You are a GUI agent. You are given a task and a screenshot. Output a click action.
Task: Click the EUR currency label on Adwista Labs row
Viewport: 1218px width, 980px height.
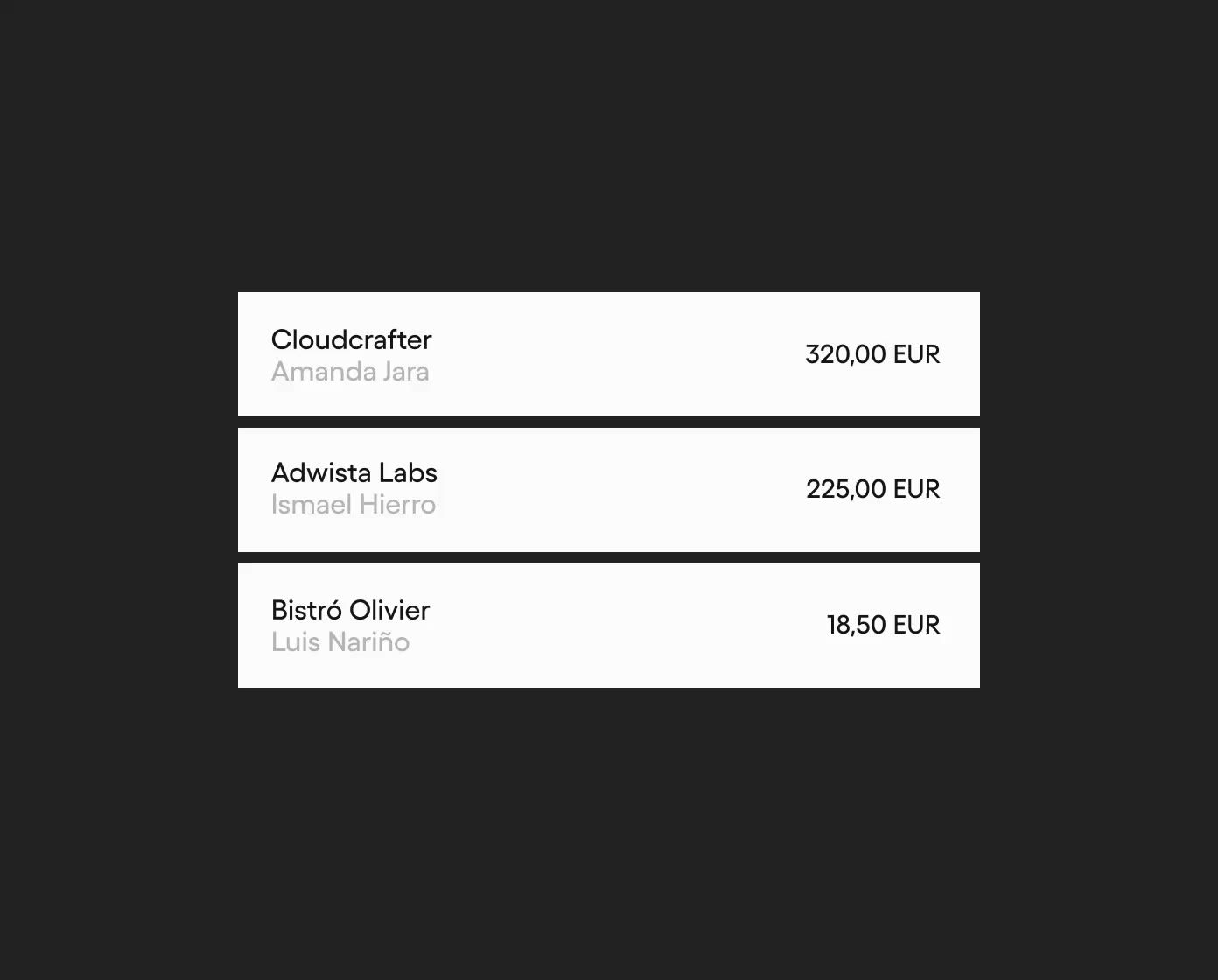coord(916,489)
